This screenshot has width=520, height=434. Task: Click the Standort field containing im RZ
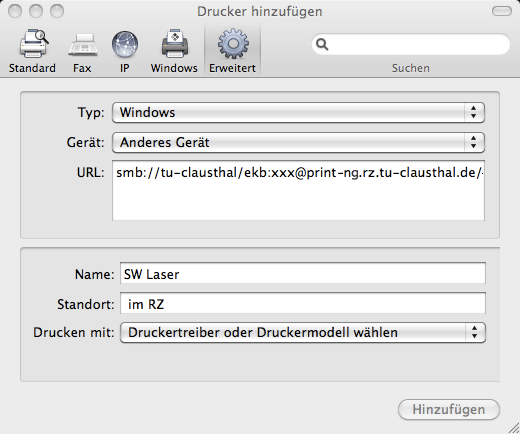pyautogui.click(x=303, y=303)
